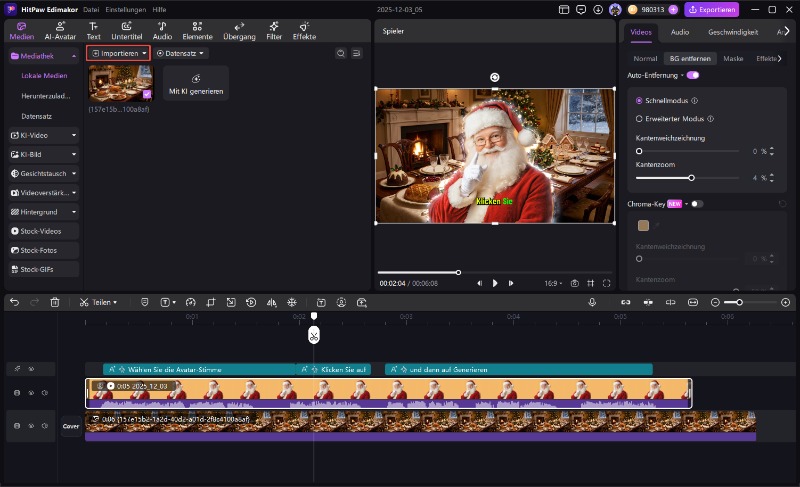Image resolution: width=800 pixels, height=487 pixels.
Task: Open the speed gauge tool
Action: 190,302
